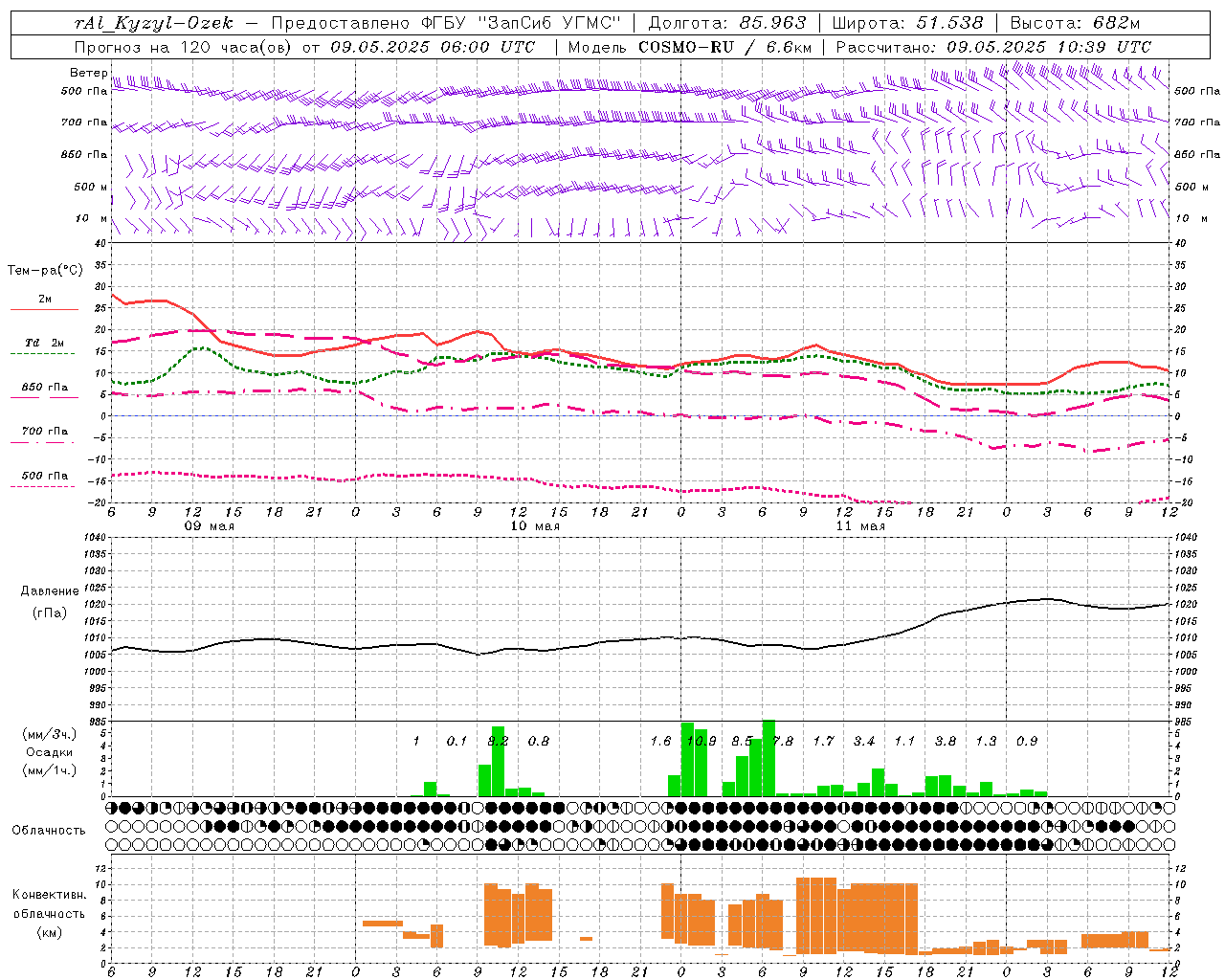Viewport: 1225px width, 980px height.
Task: Click the 500 м wind level label on left
Action: tap(92, 187)
